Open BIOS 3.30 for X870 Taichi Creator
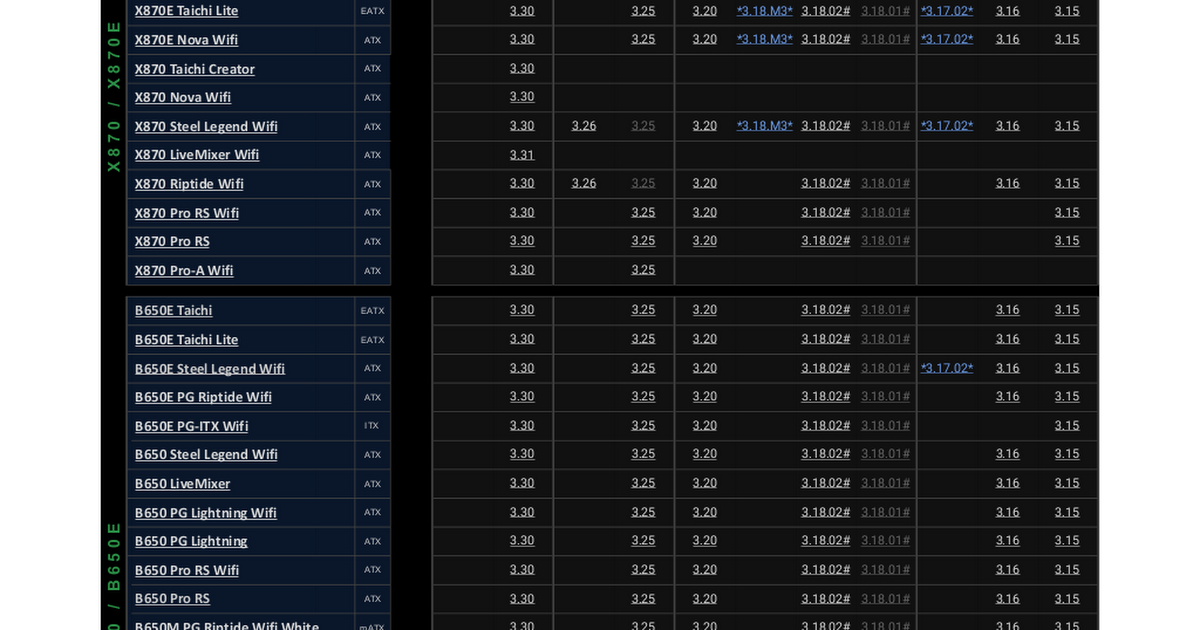Viewport: 1200px width, 630px height. tap(522, 68)
